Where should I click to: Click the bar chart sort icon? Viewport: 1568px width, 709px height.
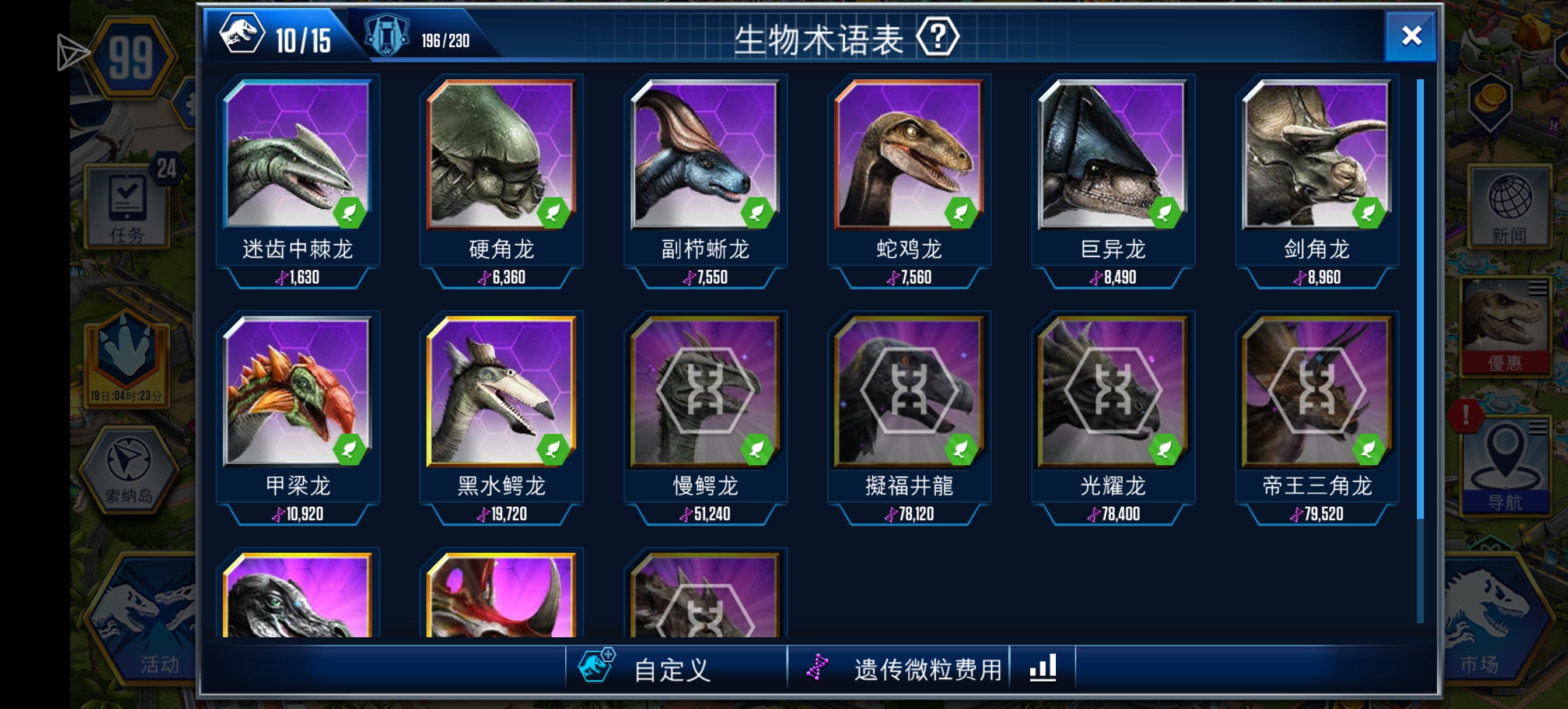[1042, 668]
